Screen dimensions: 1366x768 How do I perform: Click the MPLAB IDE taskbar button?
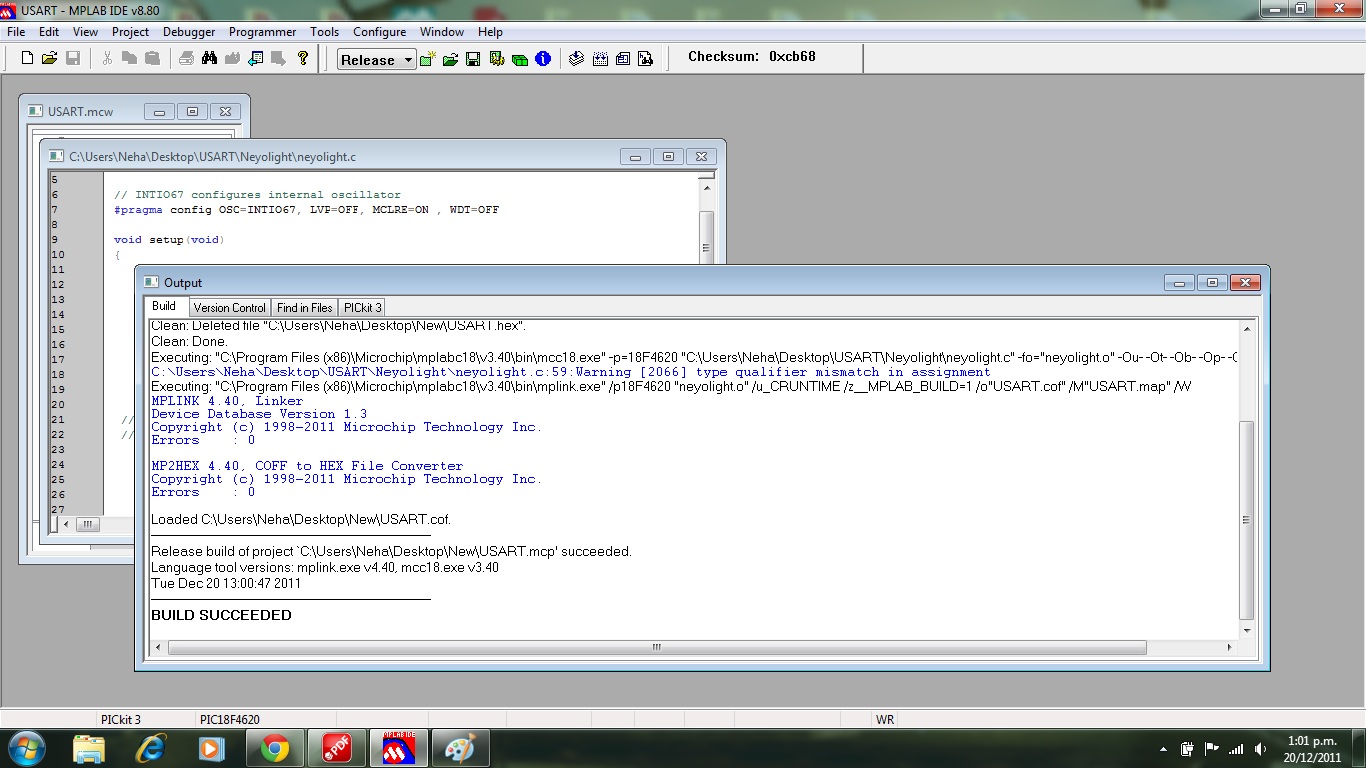point(399,748)
